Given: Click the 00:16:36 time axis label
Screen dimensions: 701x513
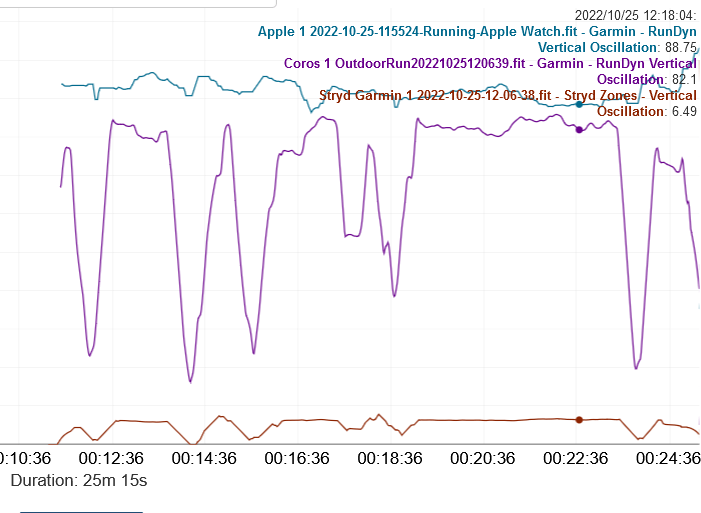Looking at the screenshot, I should pyautogui.click(x=297, y=458).
